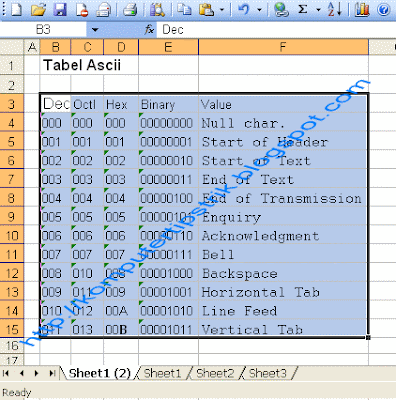
Task: Expand the Undo history arrow
Action: point(259,9)
